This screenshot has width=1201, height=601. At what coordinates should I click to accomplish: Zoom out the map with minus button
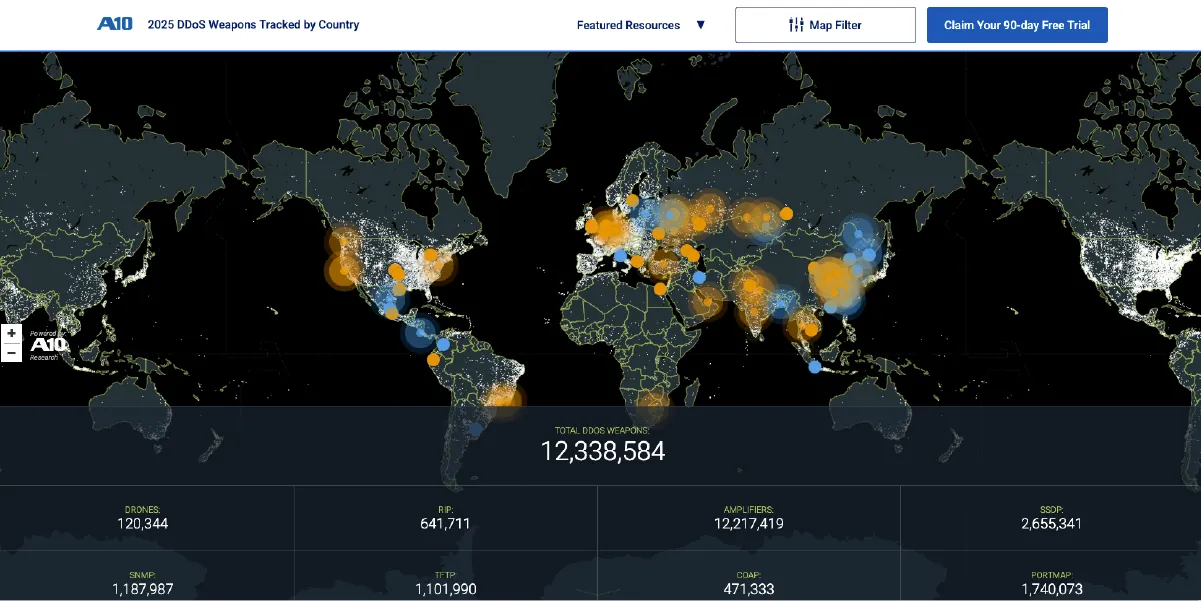11,352
